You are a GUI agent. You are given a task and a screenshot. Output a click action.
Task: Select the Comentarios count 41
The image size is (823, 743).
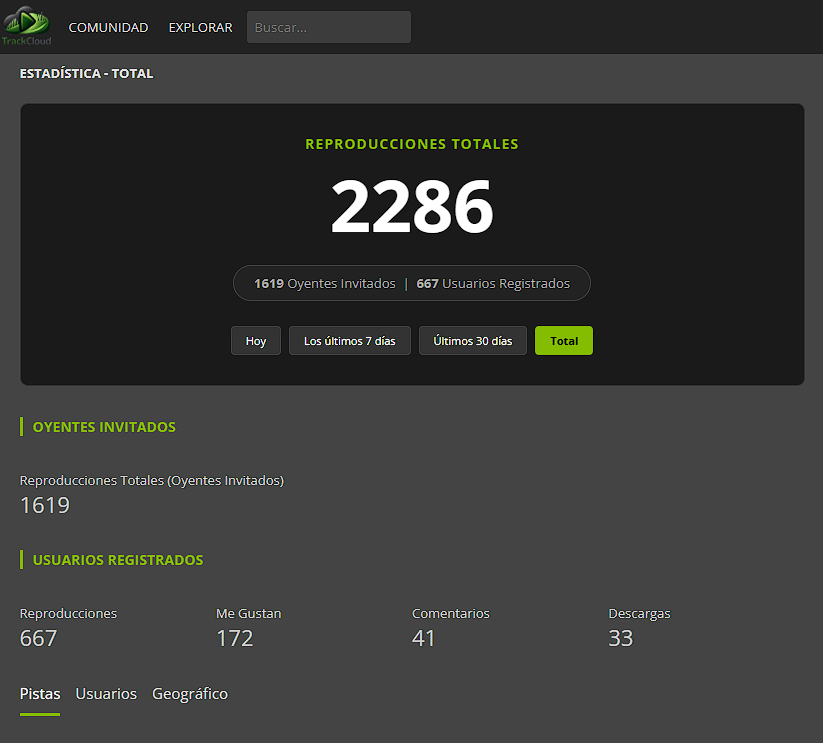(424, 638)
